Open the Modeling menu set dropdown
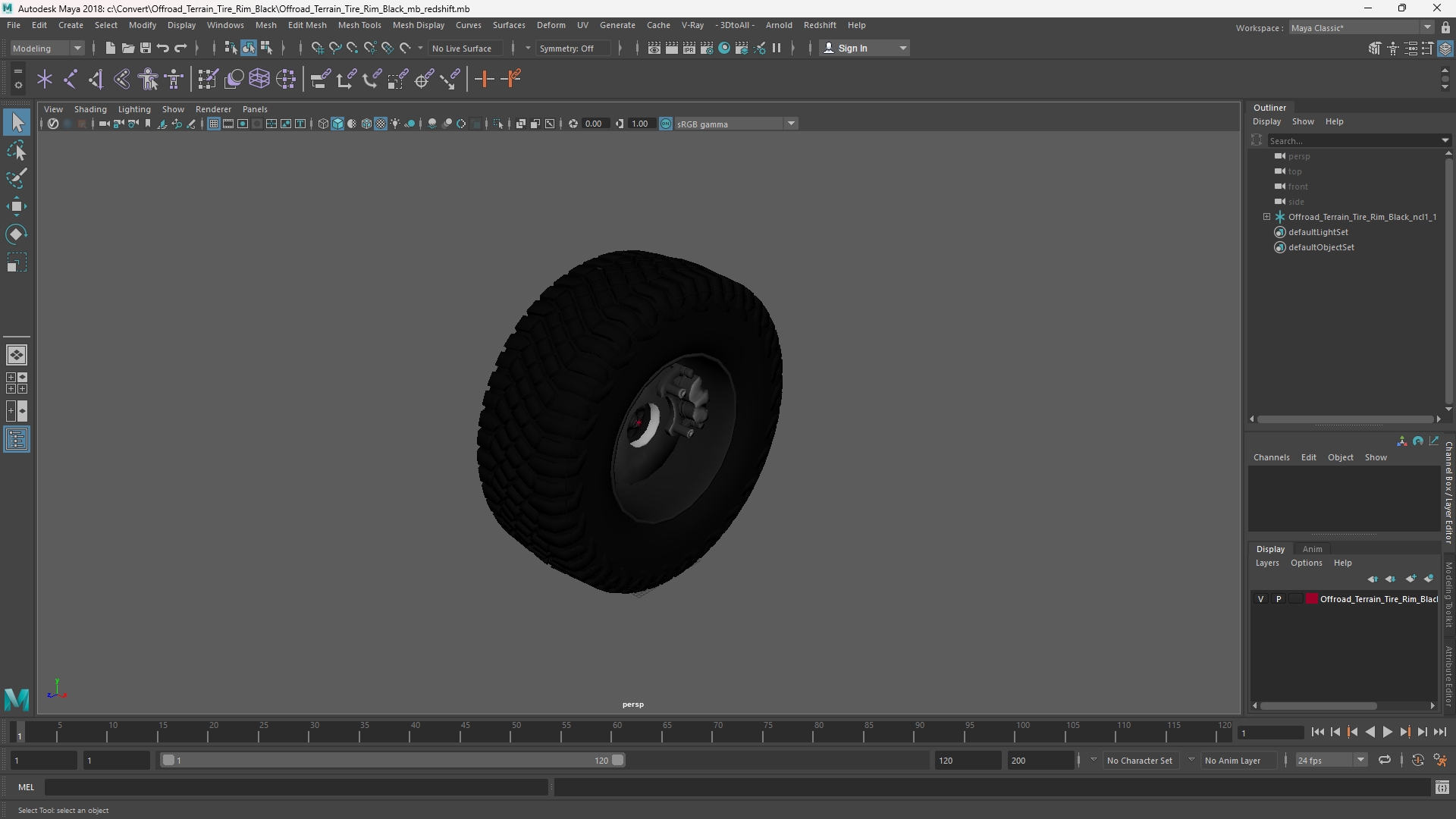 pos(47,48)
